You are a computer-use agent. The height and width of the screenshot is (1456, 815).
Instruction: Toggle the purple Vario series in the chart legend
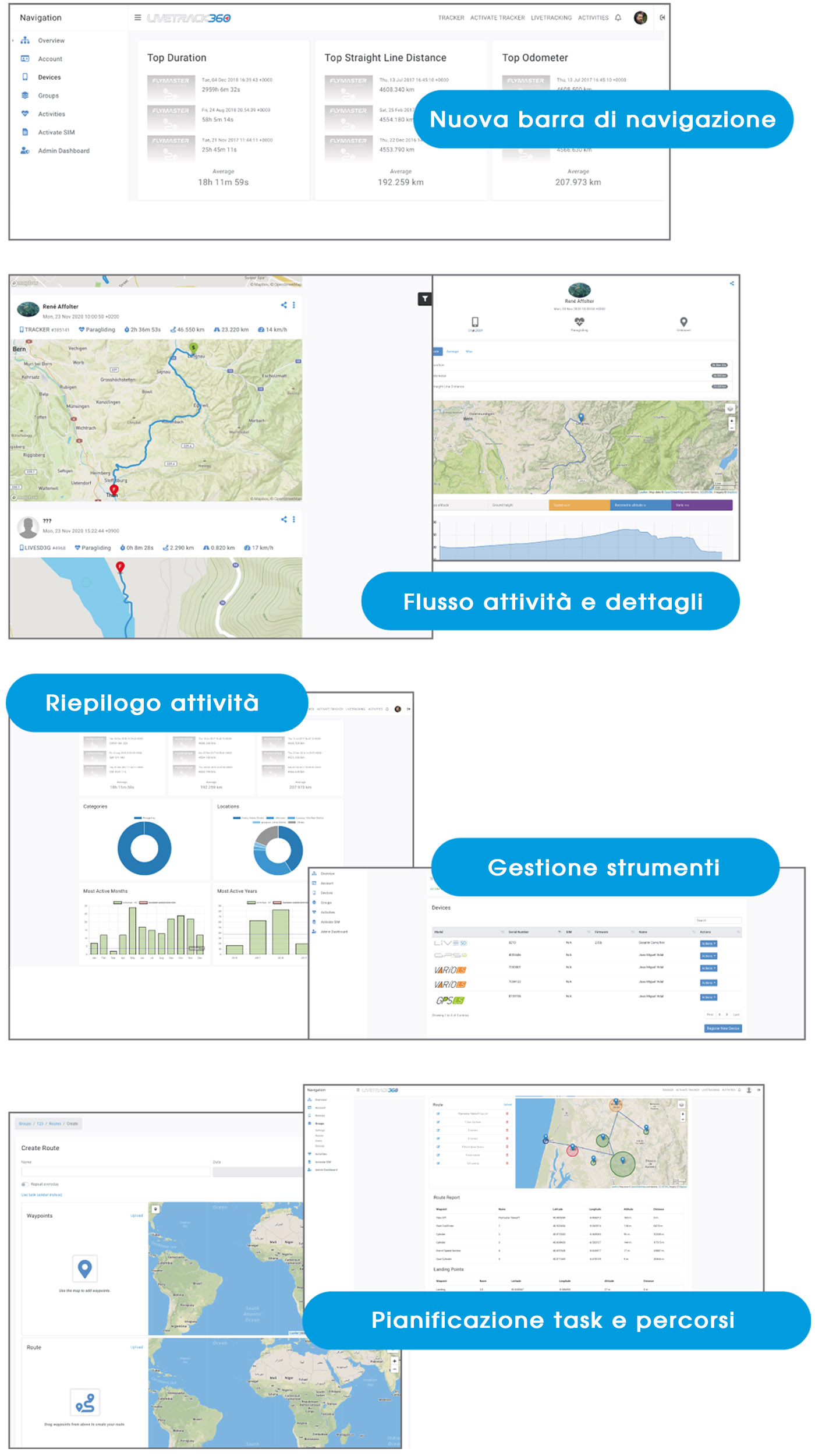[701, 505]
